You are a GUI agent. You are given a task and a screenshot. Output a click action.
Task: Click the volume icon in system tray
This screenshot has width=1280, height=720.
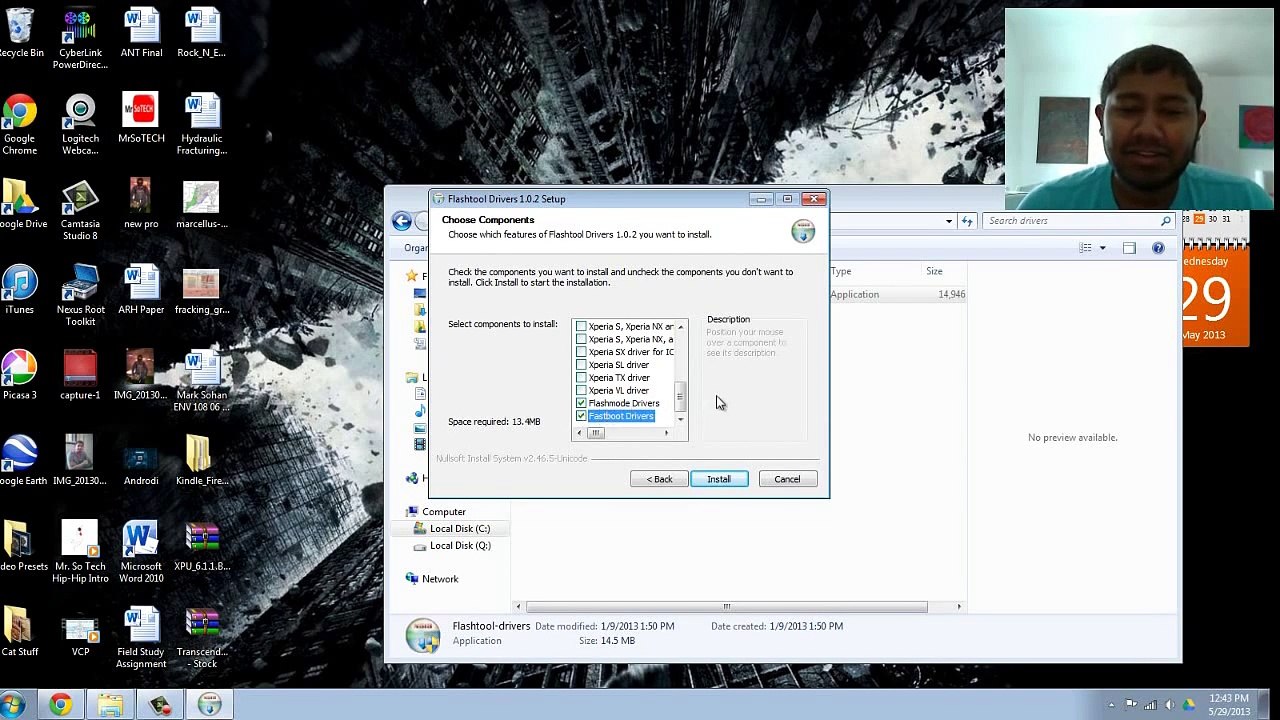click(x=1169, y=705)
